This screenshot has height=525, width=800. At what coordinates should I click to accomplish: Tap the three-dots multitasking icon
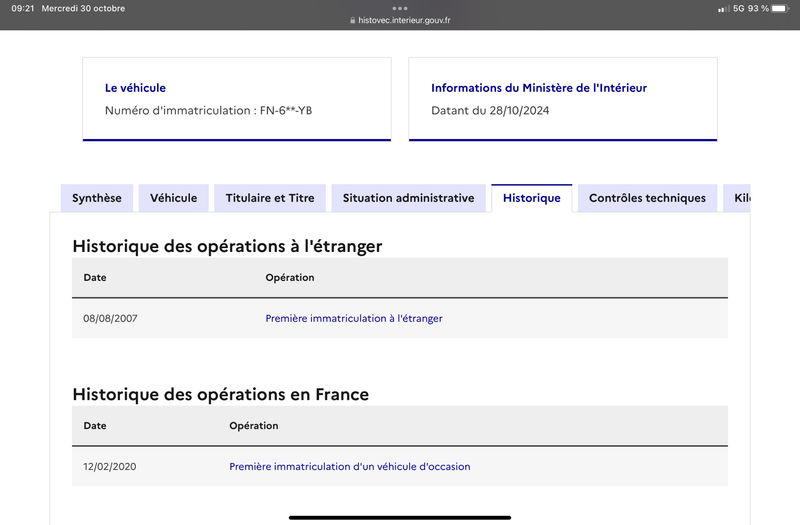pos(400,8)
